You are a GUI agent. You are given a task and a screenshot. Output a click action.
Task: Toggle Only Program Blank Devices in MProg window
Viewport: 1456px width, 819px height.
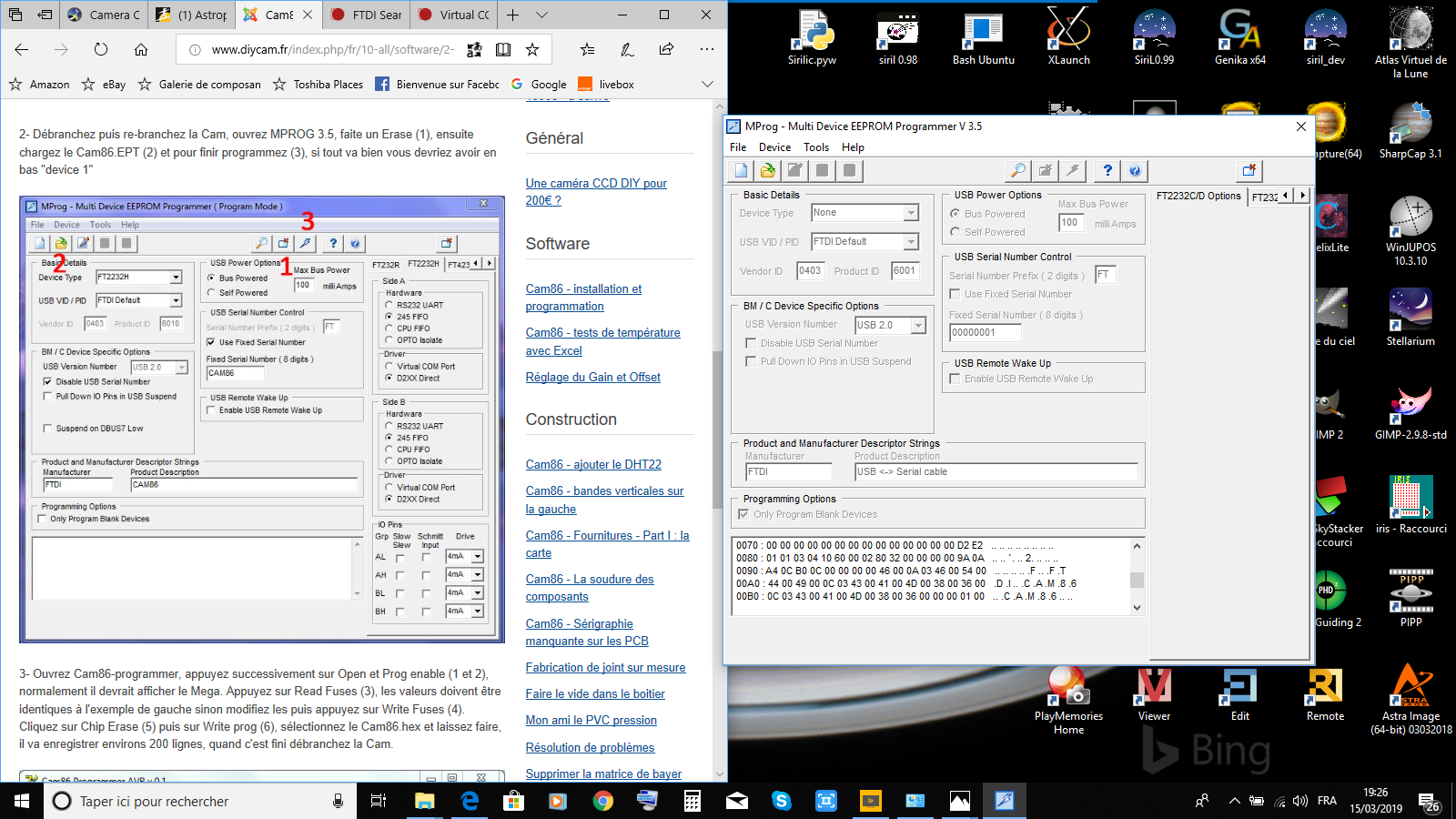click(743, 514)
